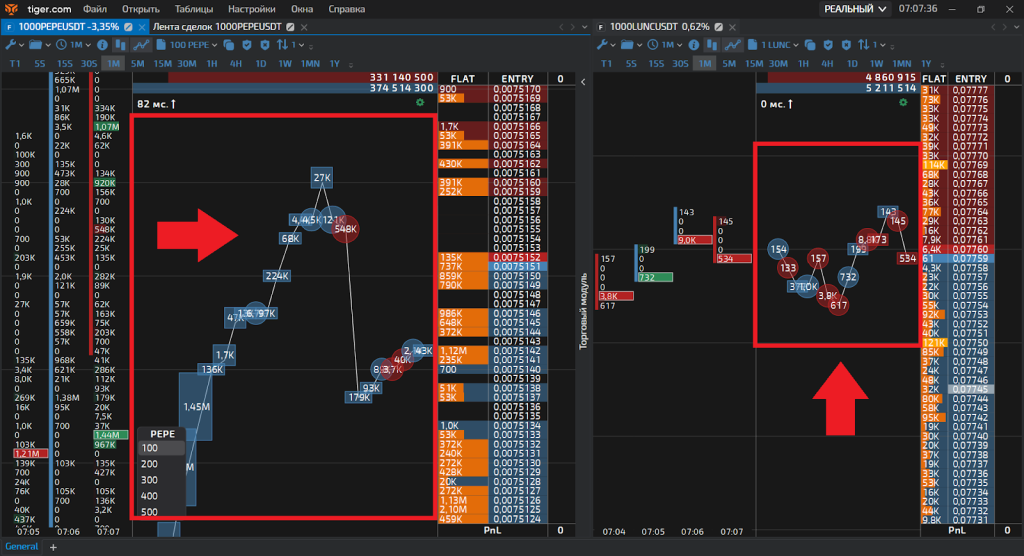The width and height of the screenshot is (1024, 556).
Task: Click the info icon in LUNC toolbar
Action: coord(694,45)
